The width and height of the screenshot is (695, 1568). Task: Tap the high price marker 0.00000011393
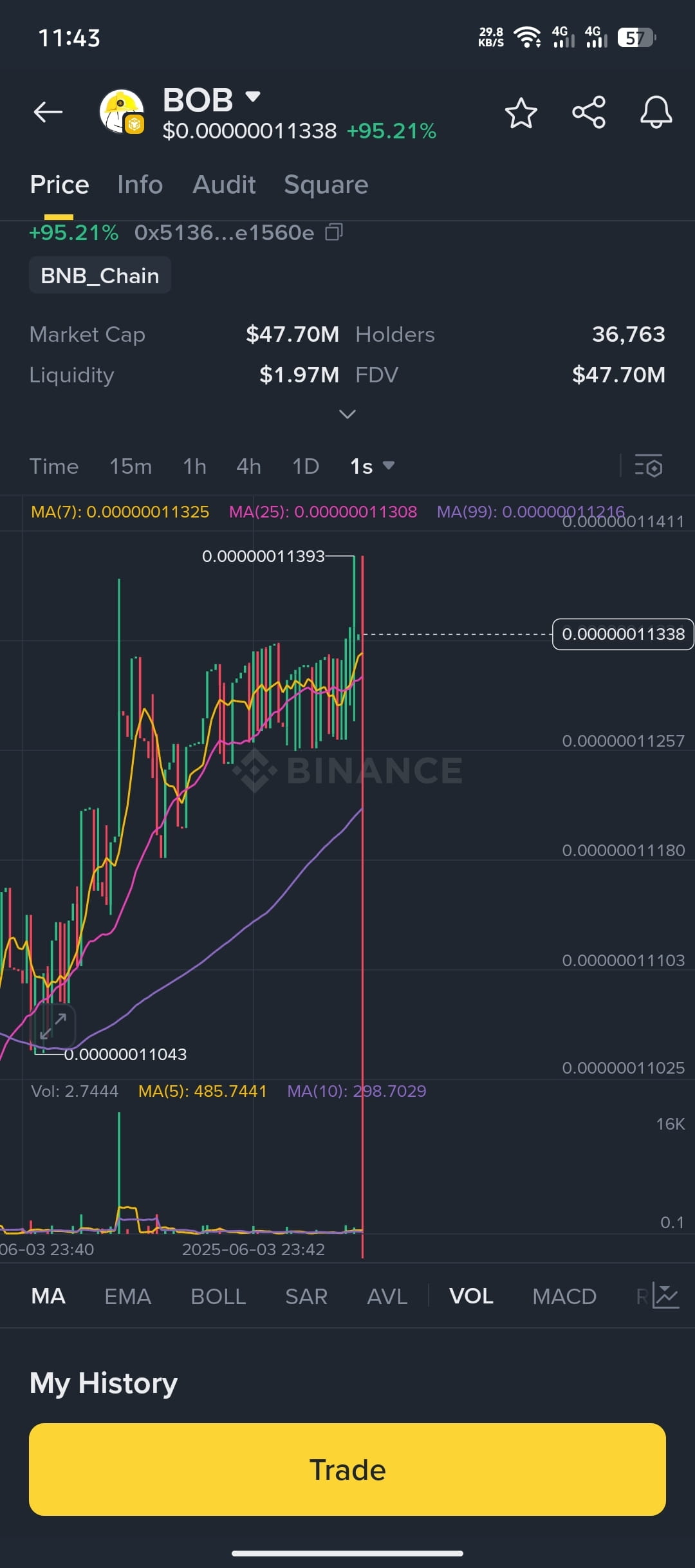263,556
